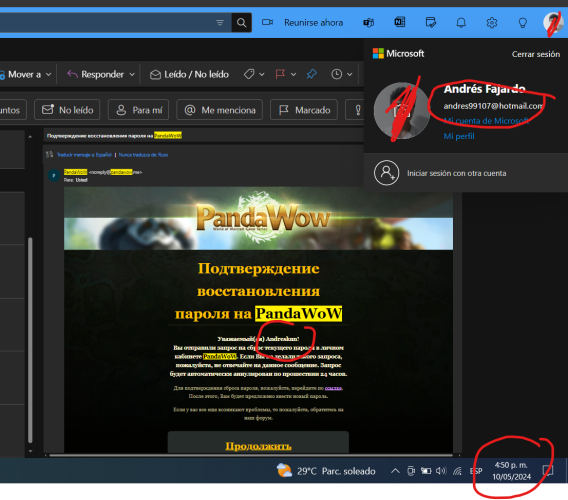Click the vertical scrollbar of message pane

[30, 340]
